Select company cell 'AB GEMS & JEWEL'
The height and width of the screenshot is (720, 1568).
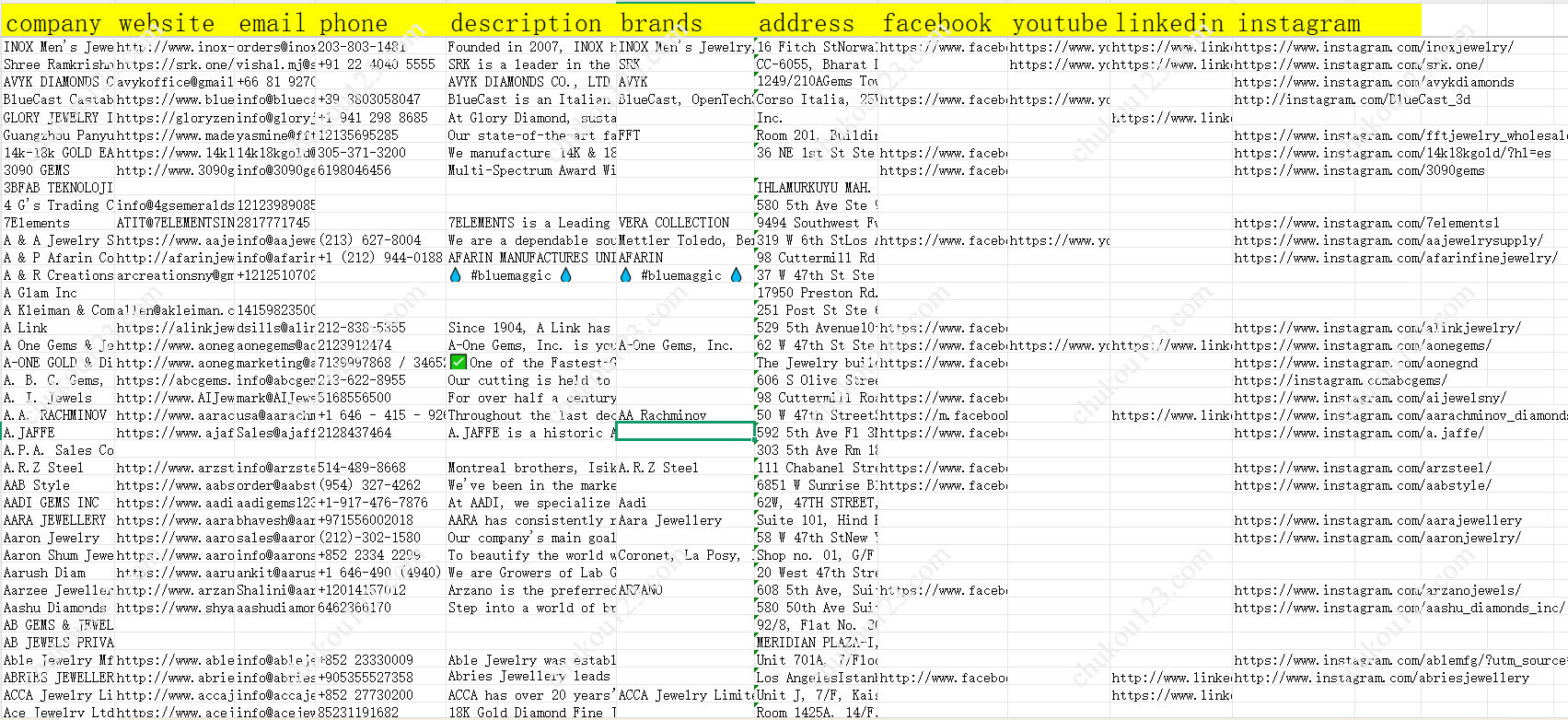tap(59, 625)
